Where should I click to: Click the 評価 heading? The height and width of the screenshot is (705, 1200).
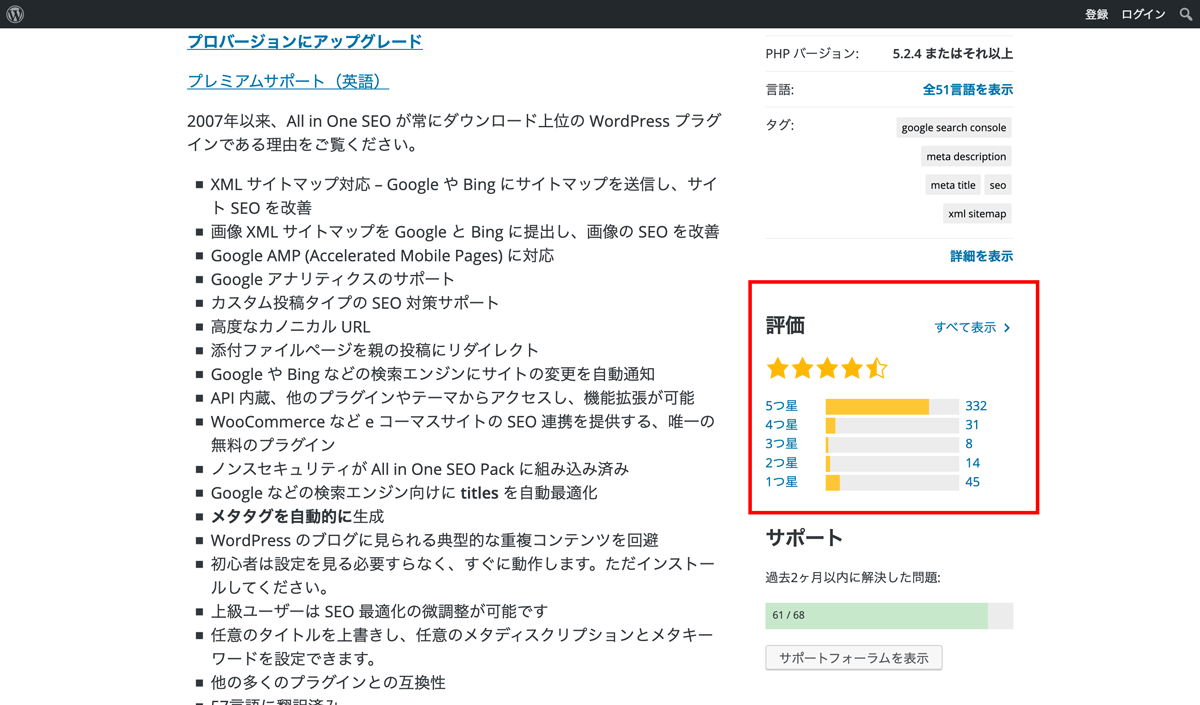785,326
